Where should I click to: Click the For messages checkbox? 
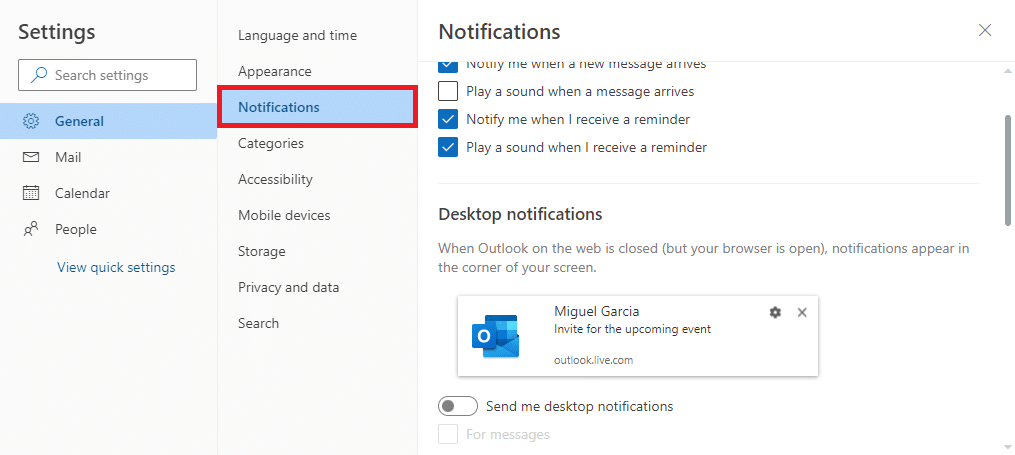click(x=448, y=434)
